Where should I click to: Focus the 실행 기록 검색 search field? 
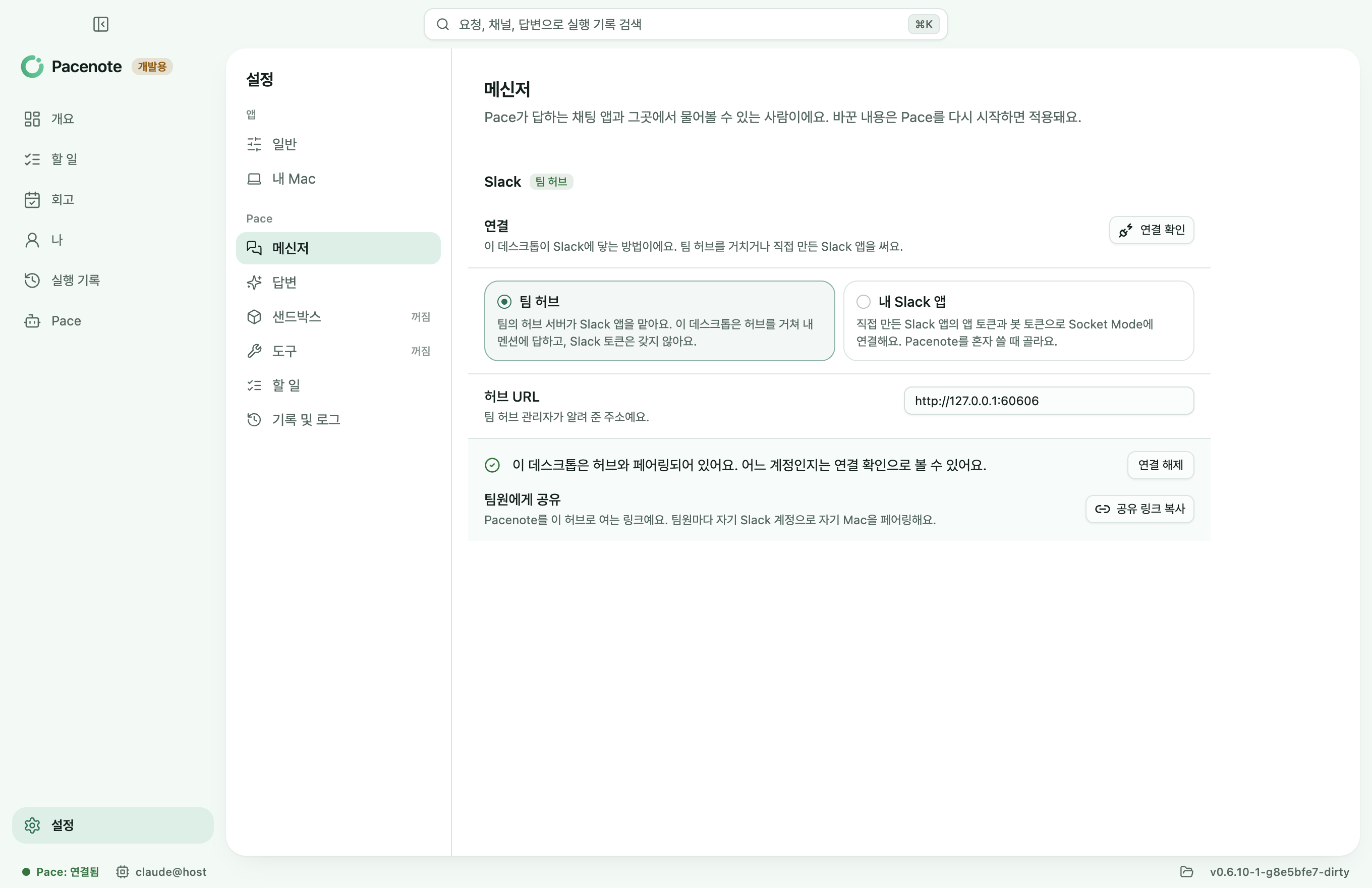point(685,24)
